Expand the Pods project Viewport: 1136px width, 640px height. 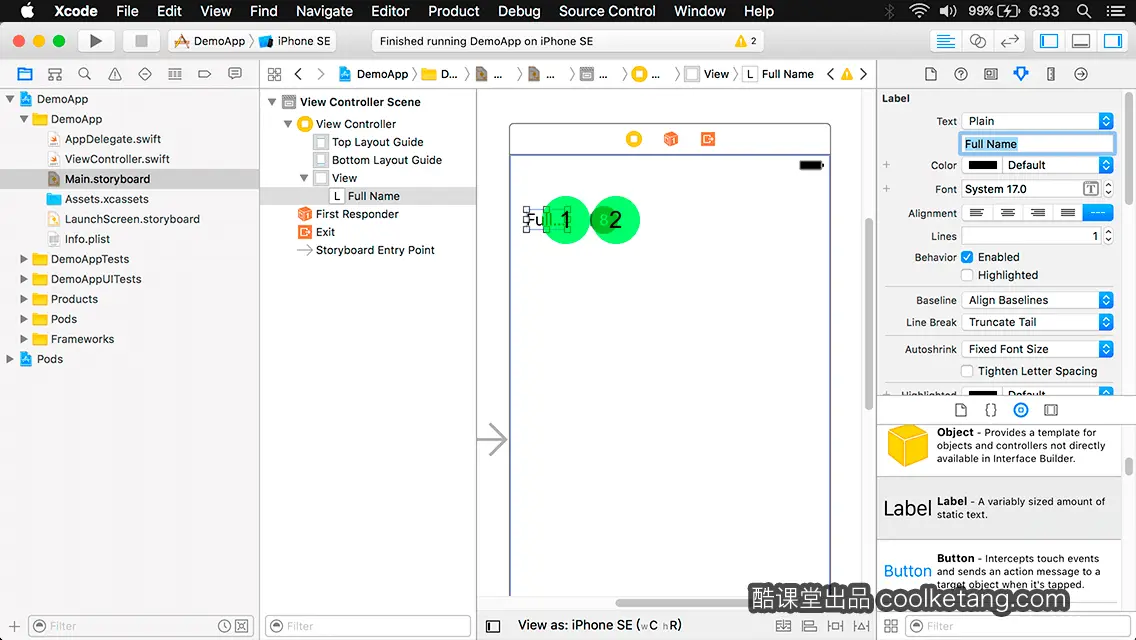point(10,359)
